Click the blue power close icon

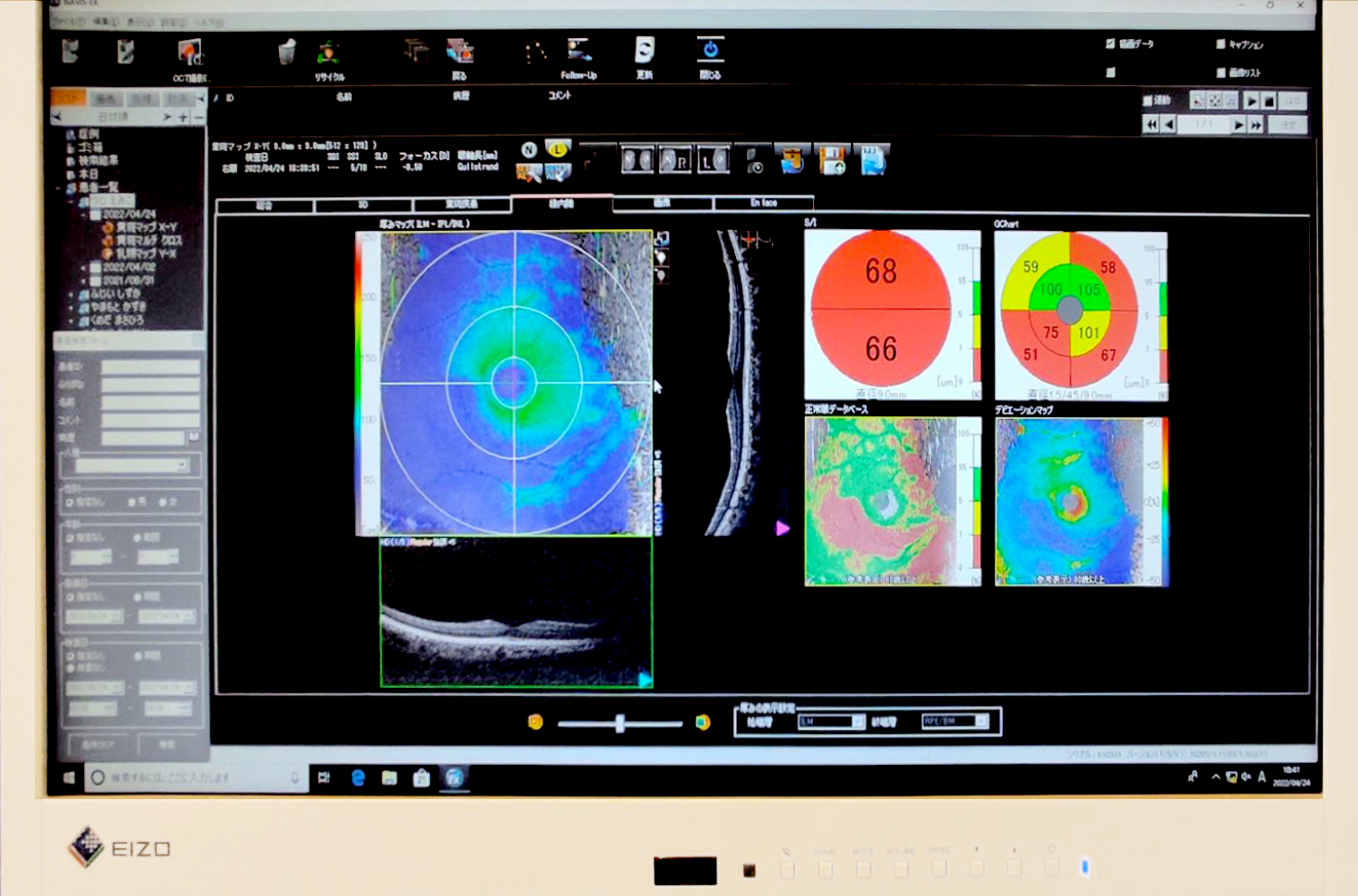click(710, 50)
